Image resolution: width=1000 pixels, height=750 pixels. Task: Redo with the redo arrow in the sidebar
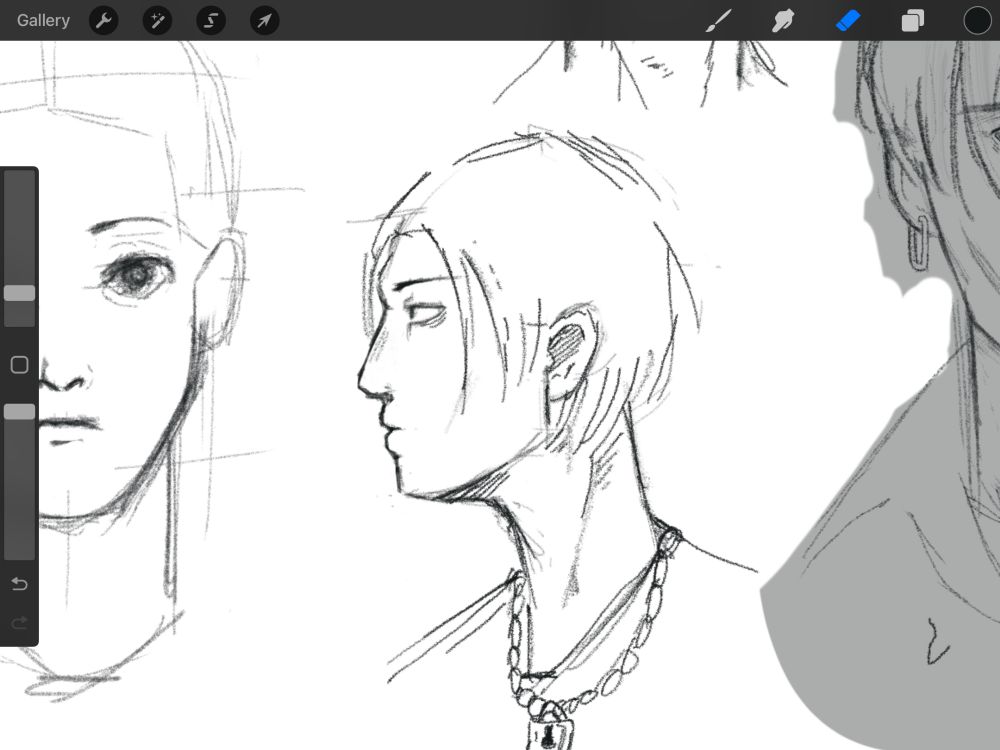(x=19, y=622)
